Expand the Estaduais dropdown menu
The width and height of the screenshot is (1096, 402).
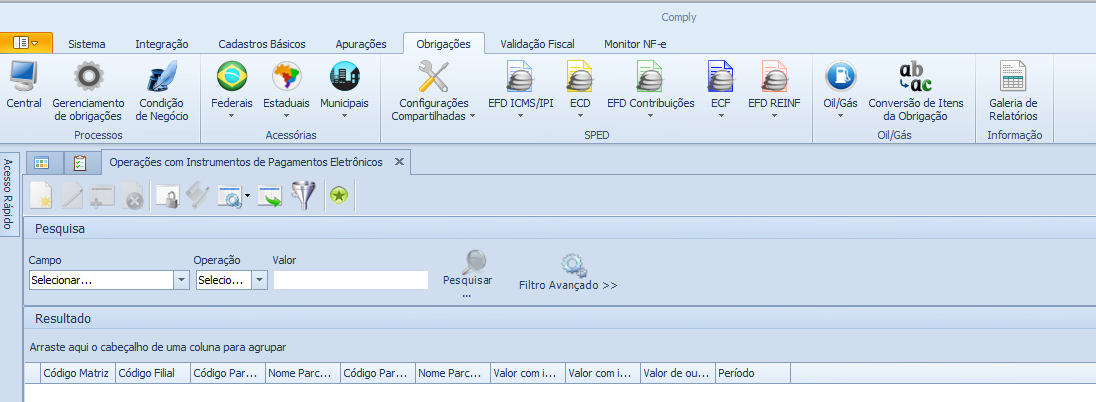286,115
